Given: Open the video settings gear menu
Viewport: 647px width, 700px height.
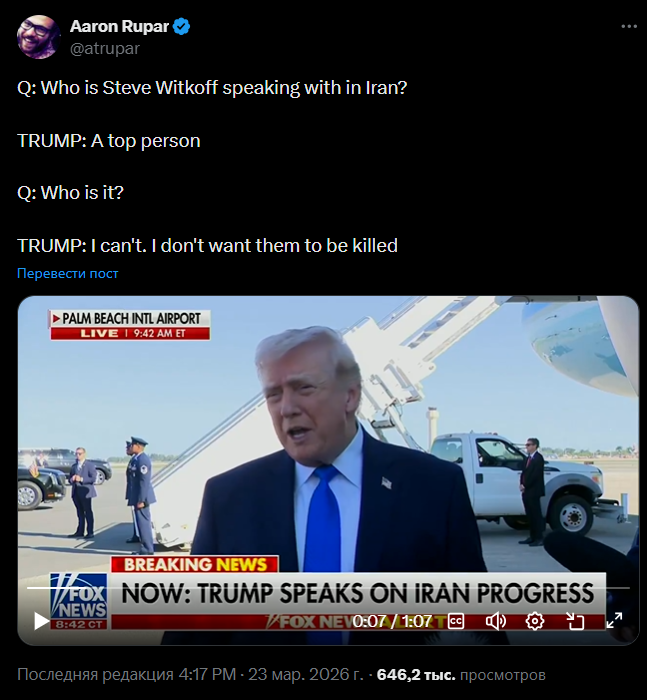Looking at the screenshot, I should coord(535,621).
